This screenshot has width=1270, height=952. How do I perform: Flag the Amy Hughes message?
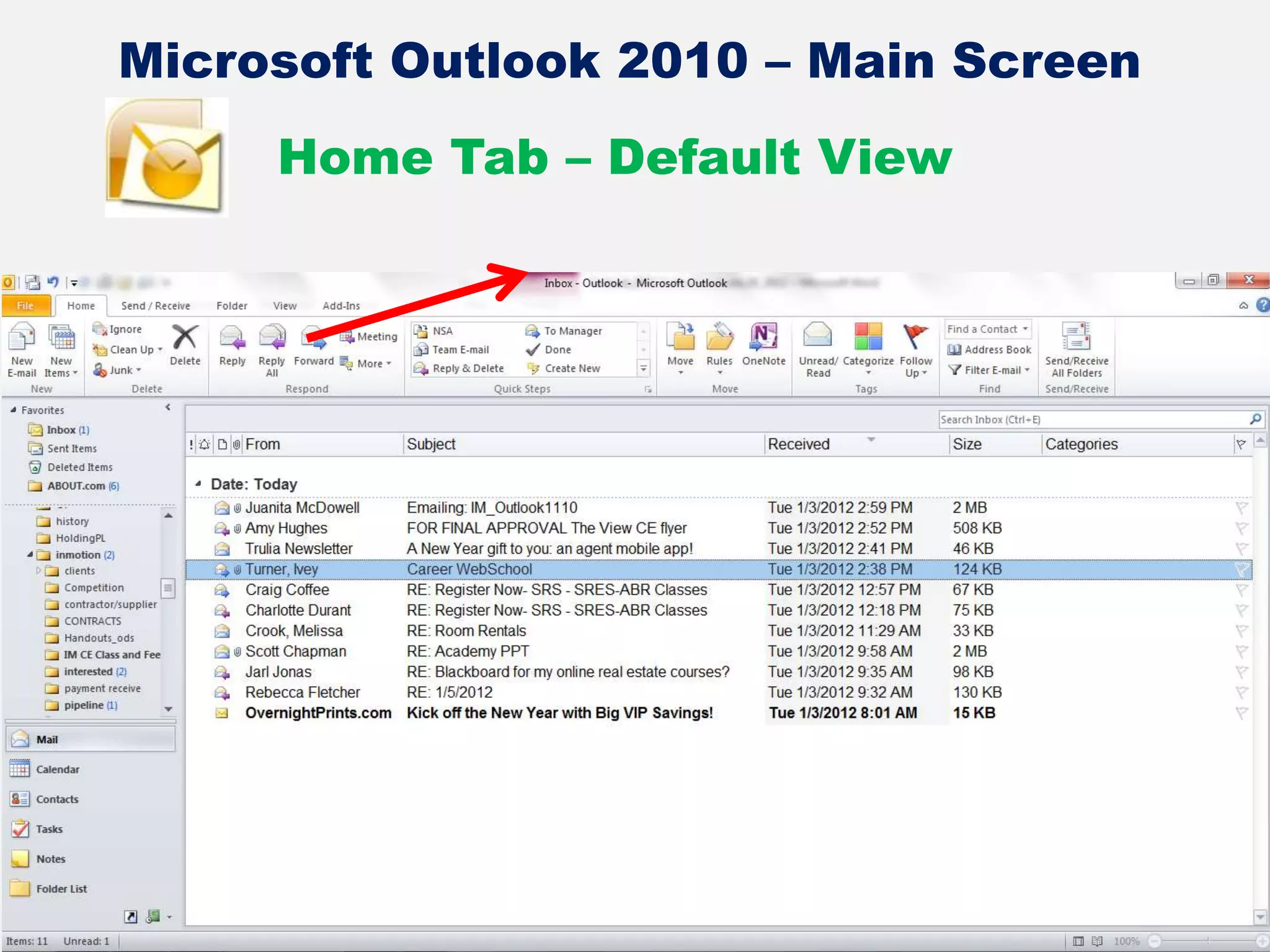click(1241, 528)
